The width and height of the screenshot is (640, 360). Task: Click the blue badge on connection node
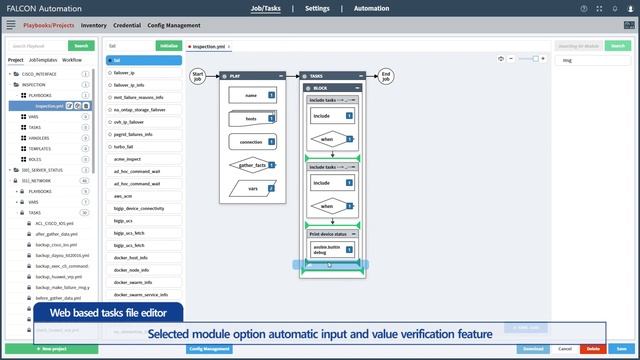tap(271, 142)
